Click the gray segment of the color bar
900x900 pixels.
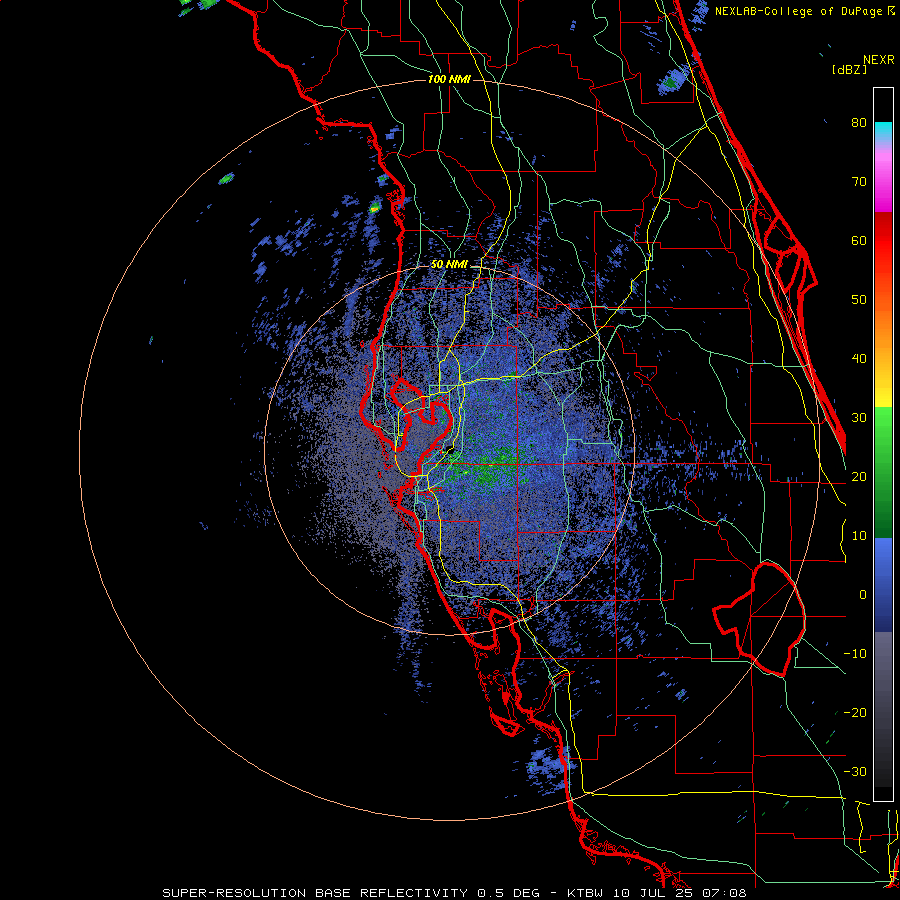click(883, 709)
